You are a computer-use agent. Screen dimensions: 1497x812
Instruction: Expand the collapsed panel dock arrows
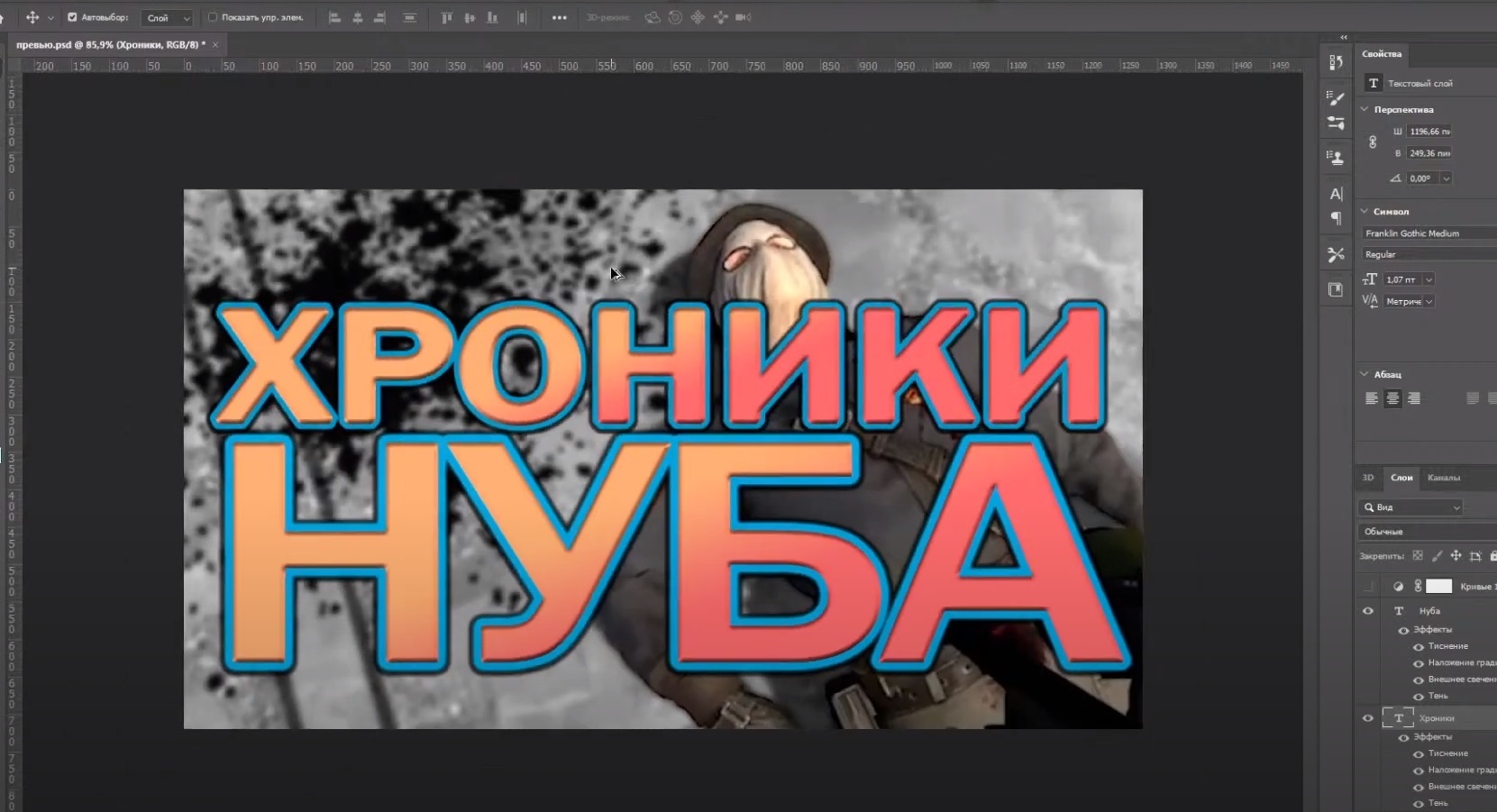pos(1344,37)
